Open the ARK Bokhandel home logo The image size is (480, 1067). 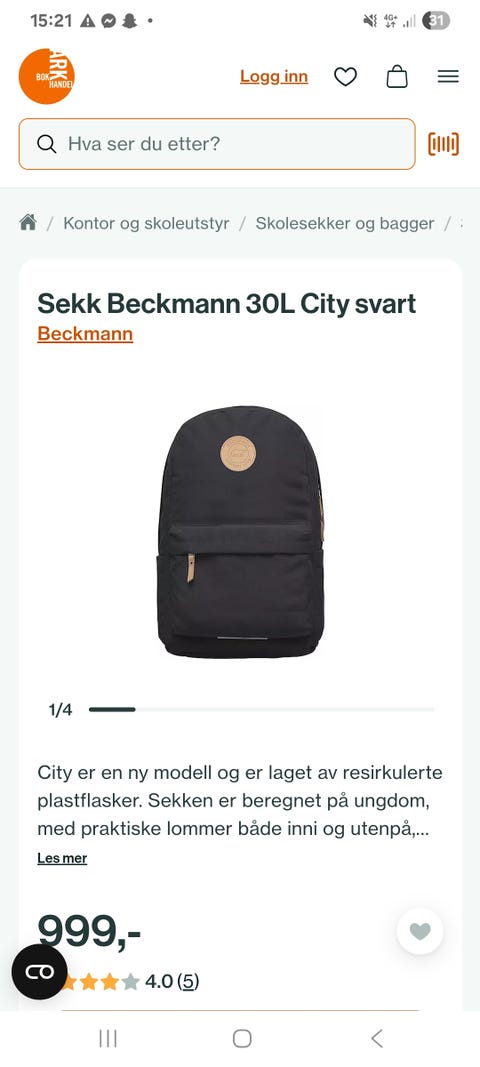[x=46, y=76]
